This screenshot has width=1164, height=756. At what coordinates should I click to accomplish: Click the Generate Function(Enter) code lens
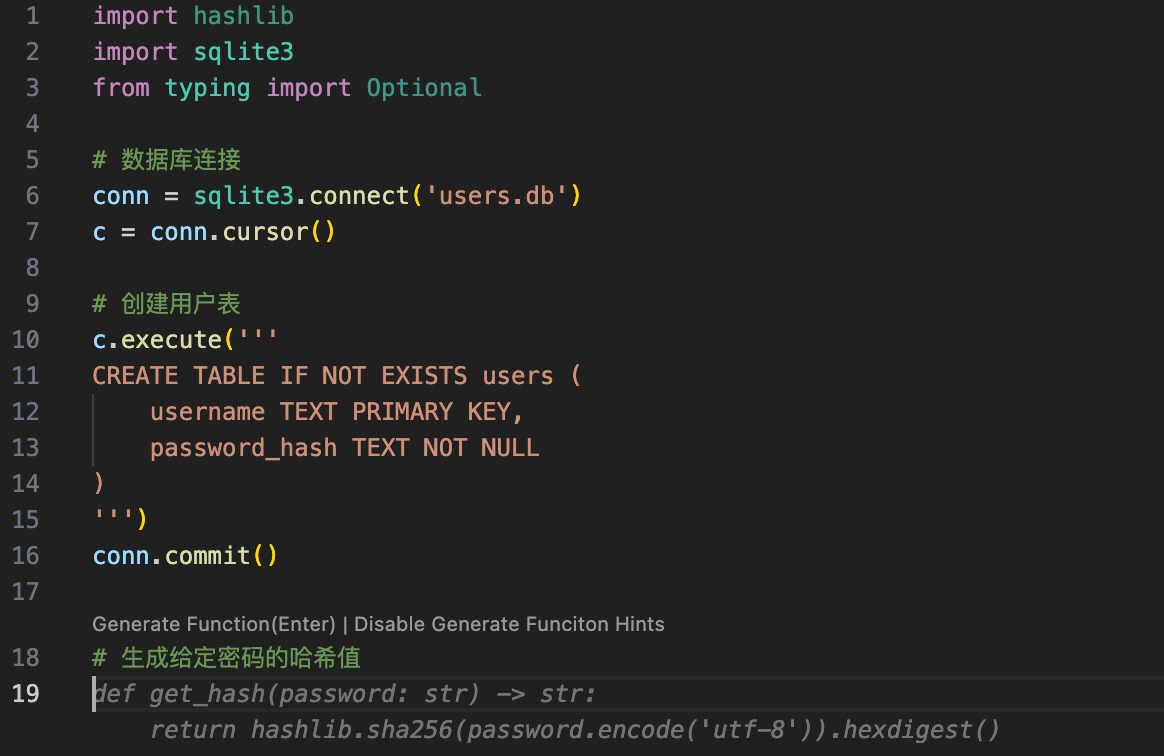coord(213,624)
